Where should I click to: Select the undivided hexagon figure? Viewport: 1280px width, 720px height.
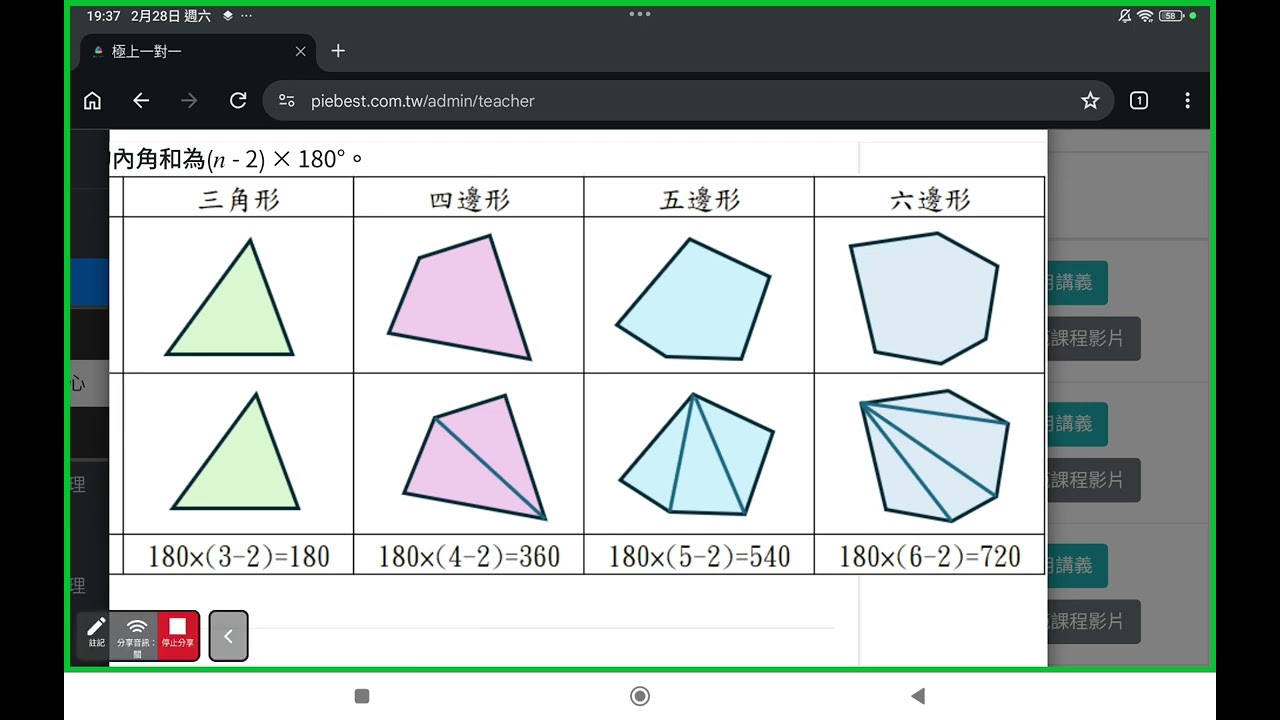(x=924, y=298)
